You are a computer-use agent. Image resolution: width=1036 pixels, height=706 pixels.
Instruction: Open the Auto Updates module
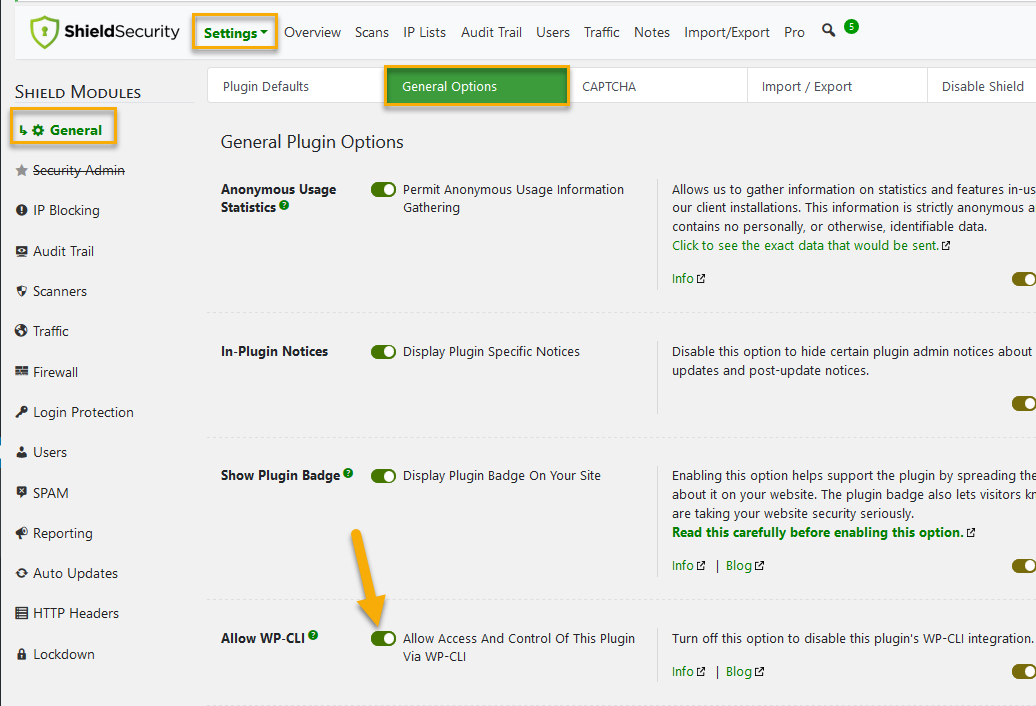(75, 573)
